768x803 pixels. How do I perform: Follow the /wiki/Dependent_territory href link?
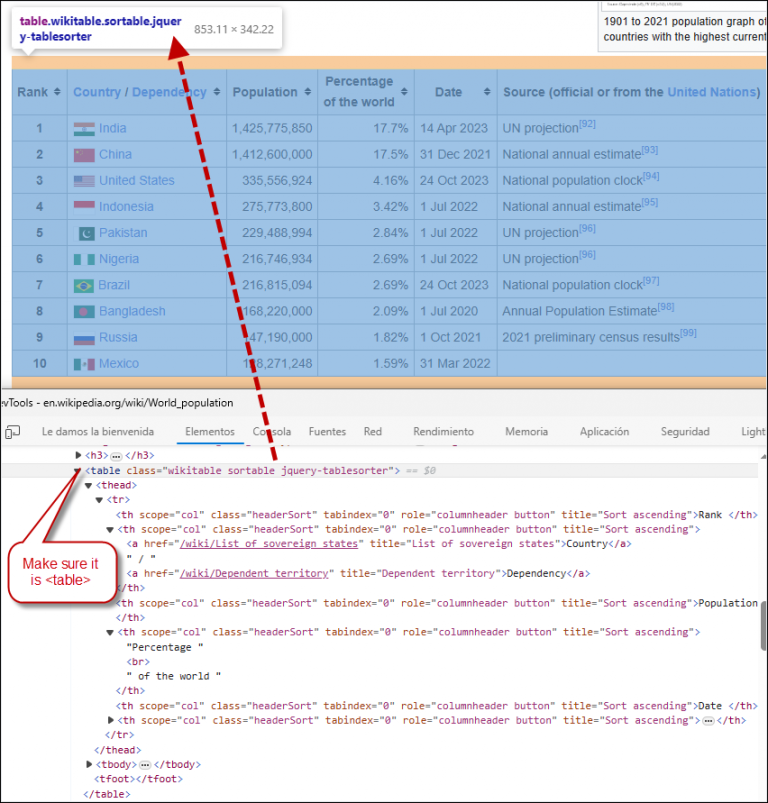[x=254, y=573]
